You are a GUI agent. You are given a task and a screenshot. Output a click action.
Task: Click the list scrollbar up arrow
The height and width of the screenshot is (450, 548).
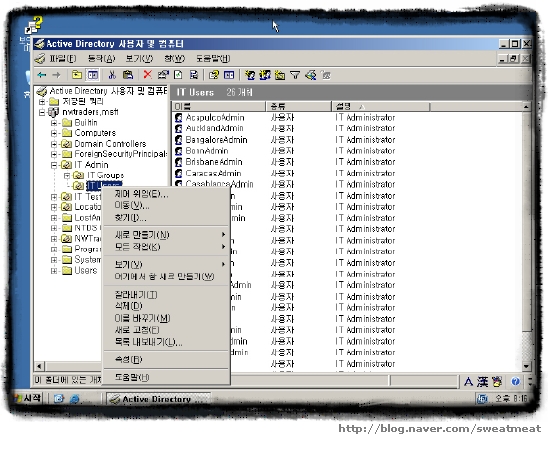[x=527, y=106]
